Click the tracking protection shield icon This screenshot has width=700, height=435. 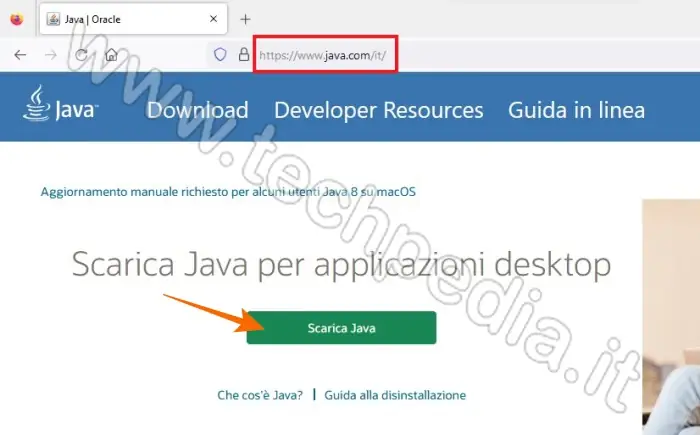(x=220, y=54)
